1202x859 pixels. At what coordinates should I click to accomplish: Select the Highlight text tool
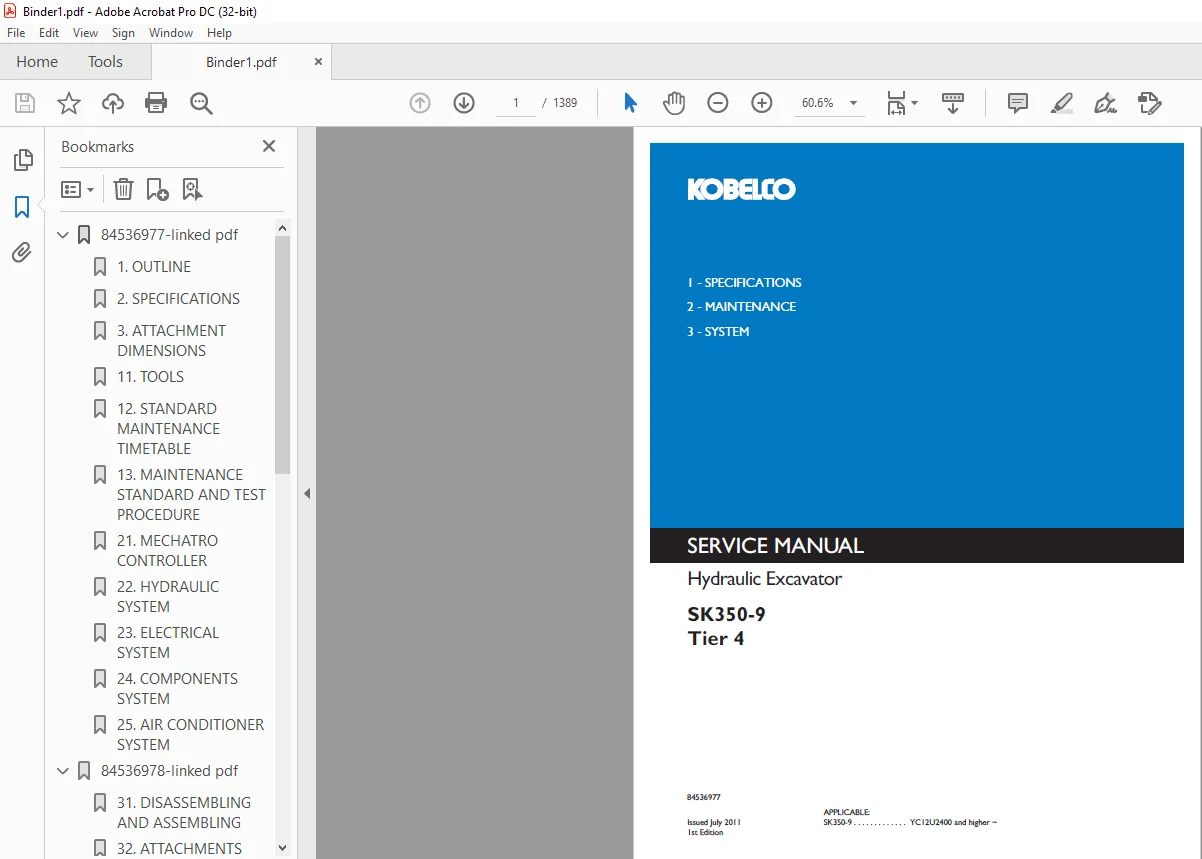pos(1062,103)
